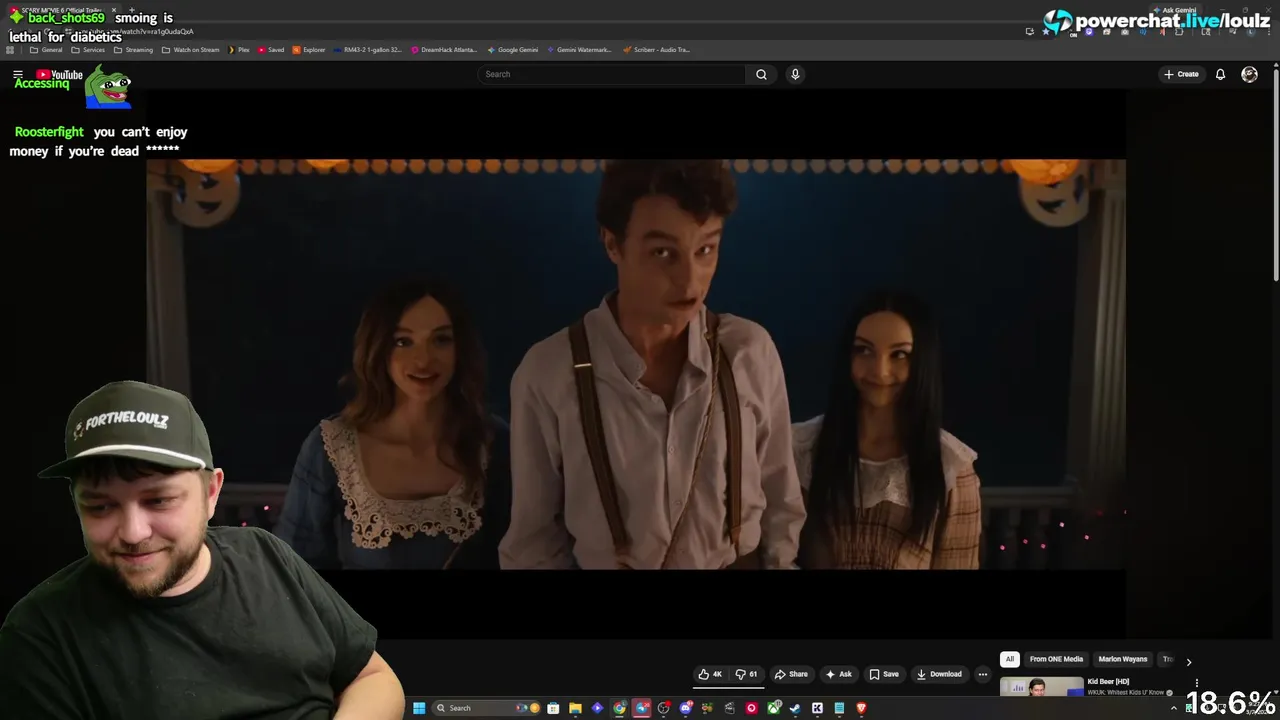The image size is (1280, 720).
Task: Open Chrome apps grid in bookmarks bar
Action: 10,50
